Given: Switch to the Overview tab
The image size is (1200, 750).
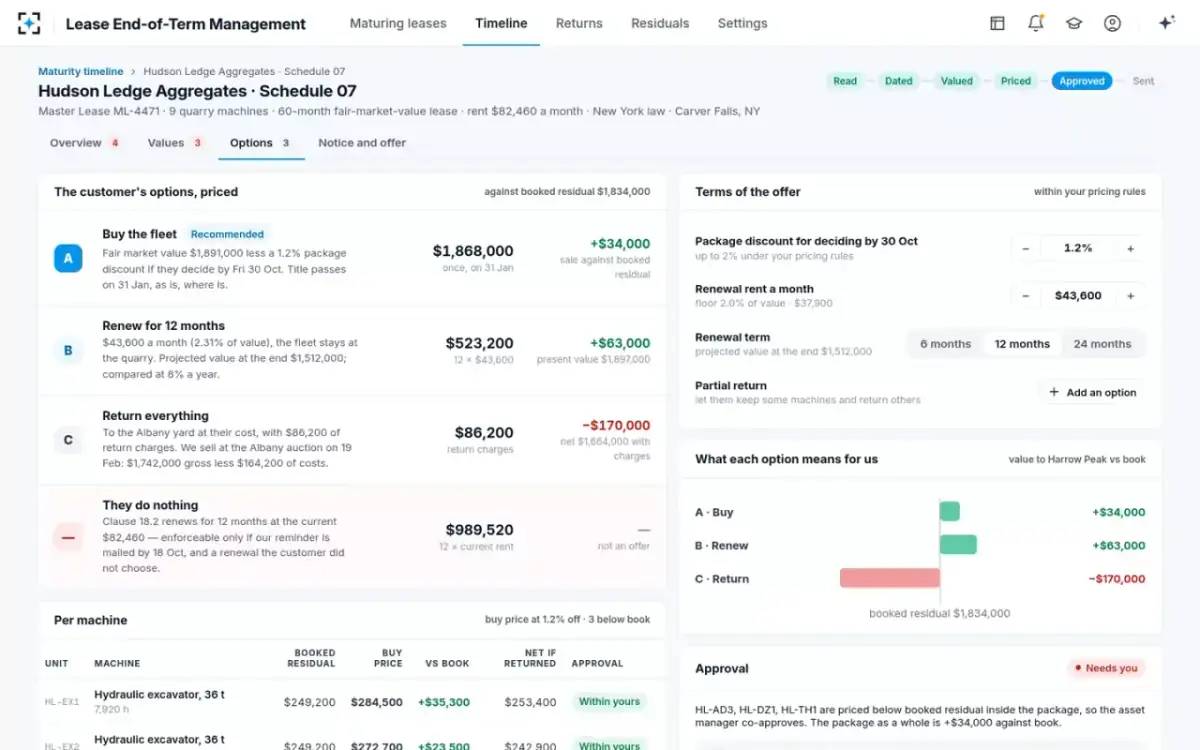Looking at the screenshot, I should click(x=84, y=143).
